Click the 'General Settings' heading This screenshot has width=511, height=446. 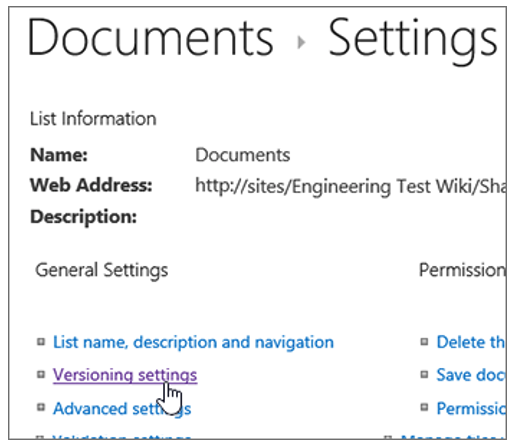coord(102,271)
